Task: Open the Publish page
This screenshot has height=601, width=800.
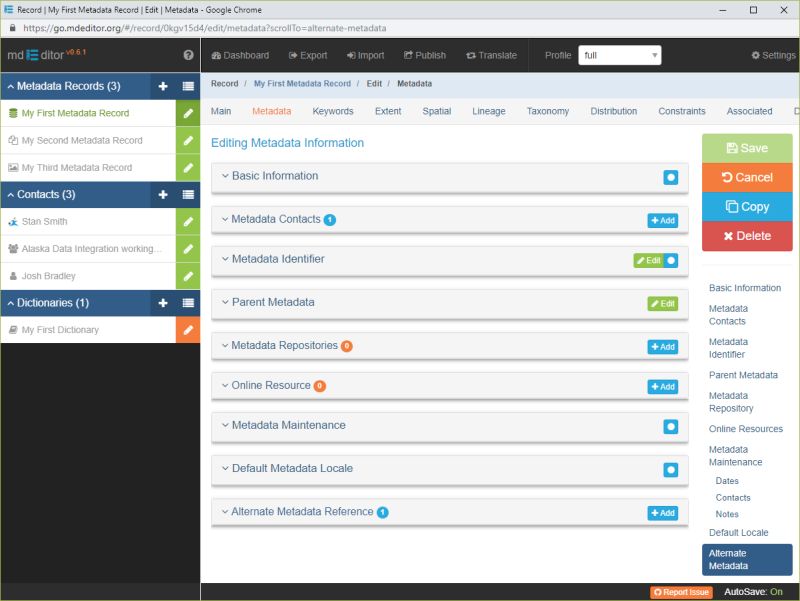Action: [x=424, y=55]
